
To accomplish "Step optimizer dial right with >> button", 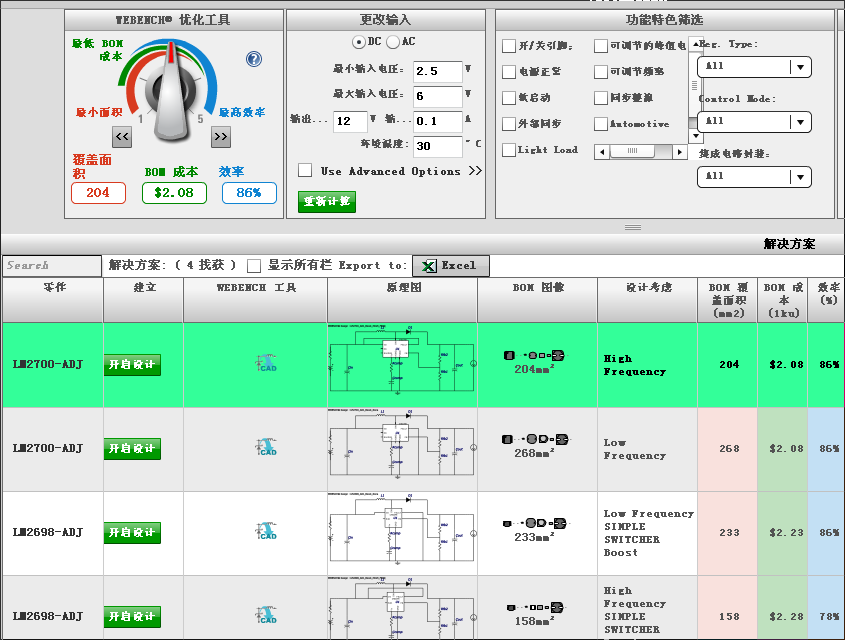I will pyautogui.click(x=221, y=137).
